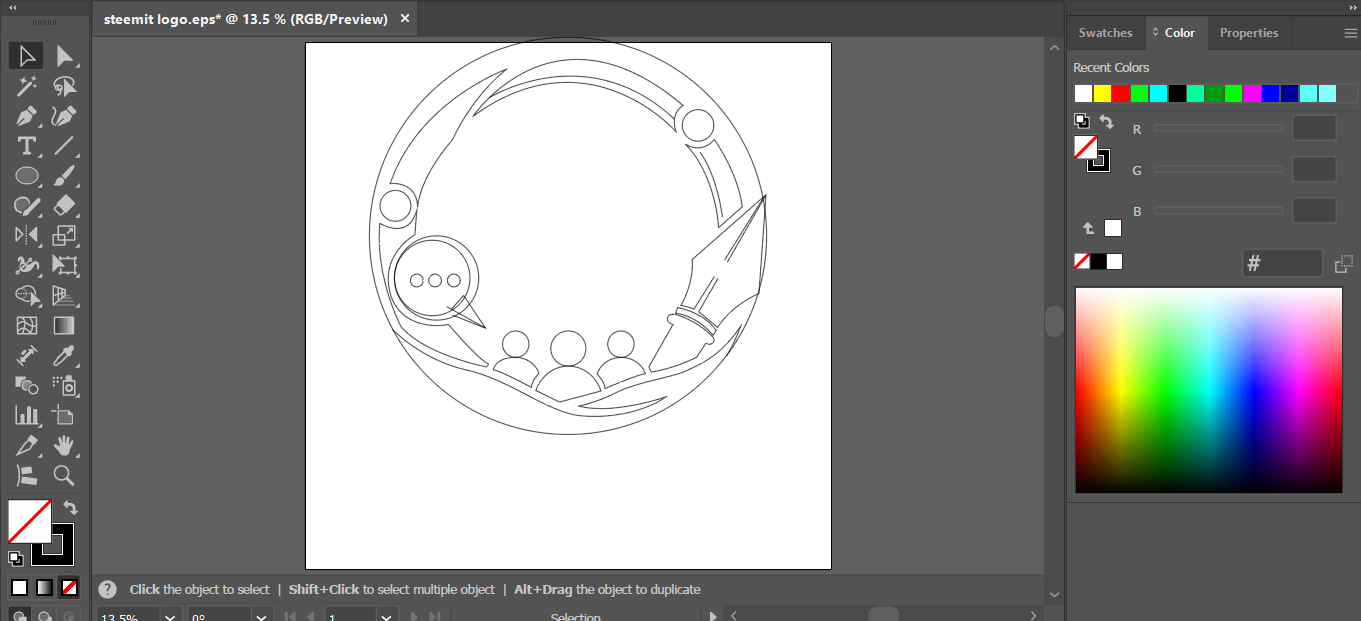The height and width of the screenshot is (621, 1361).
Task: Choose the Eraser tool
Action: pyautogui.click(x=65, y=206)
